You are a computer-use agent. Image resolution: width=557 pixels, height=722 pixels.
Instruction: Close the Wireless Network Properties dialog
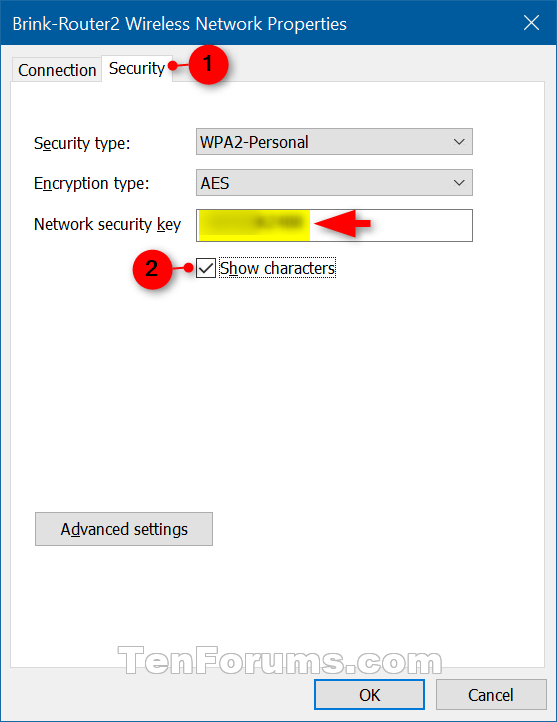tap(532, 23)
